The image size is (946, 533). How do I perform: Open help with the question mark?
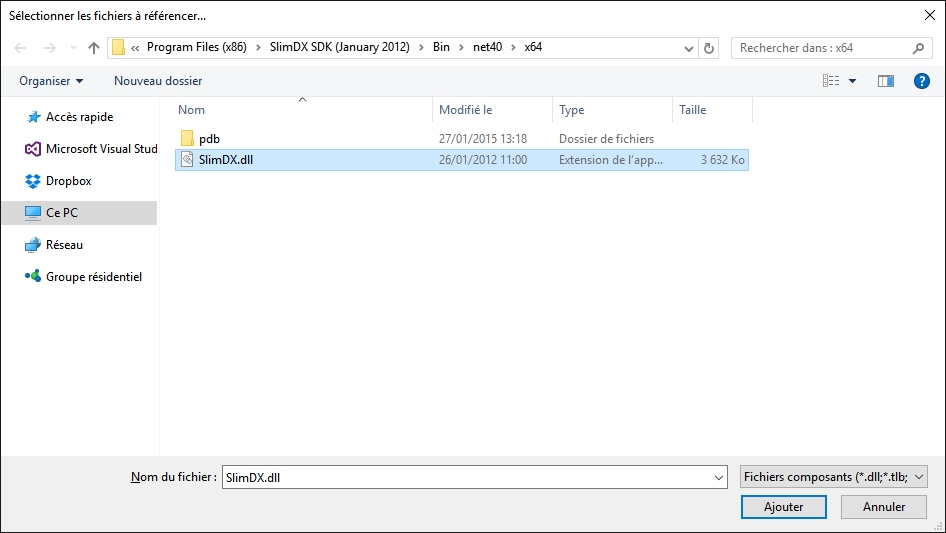tap(921, 81)
